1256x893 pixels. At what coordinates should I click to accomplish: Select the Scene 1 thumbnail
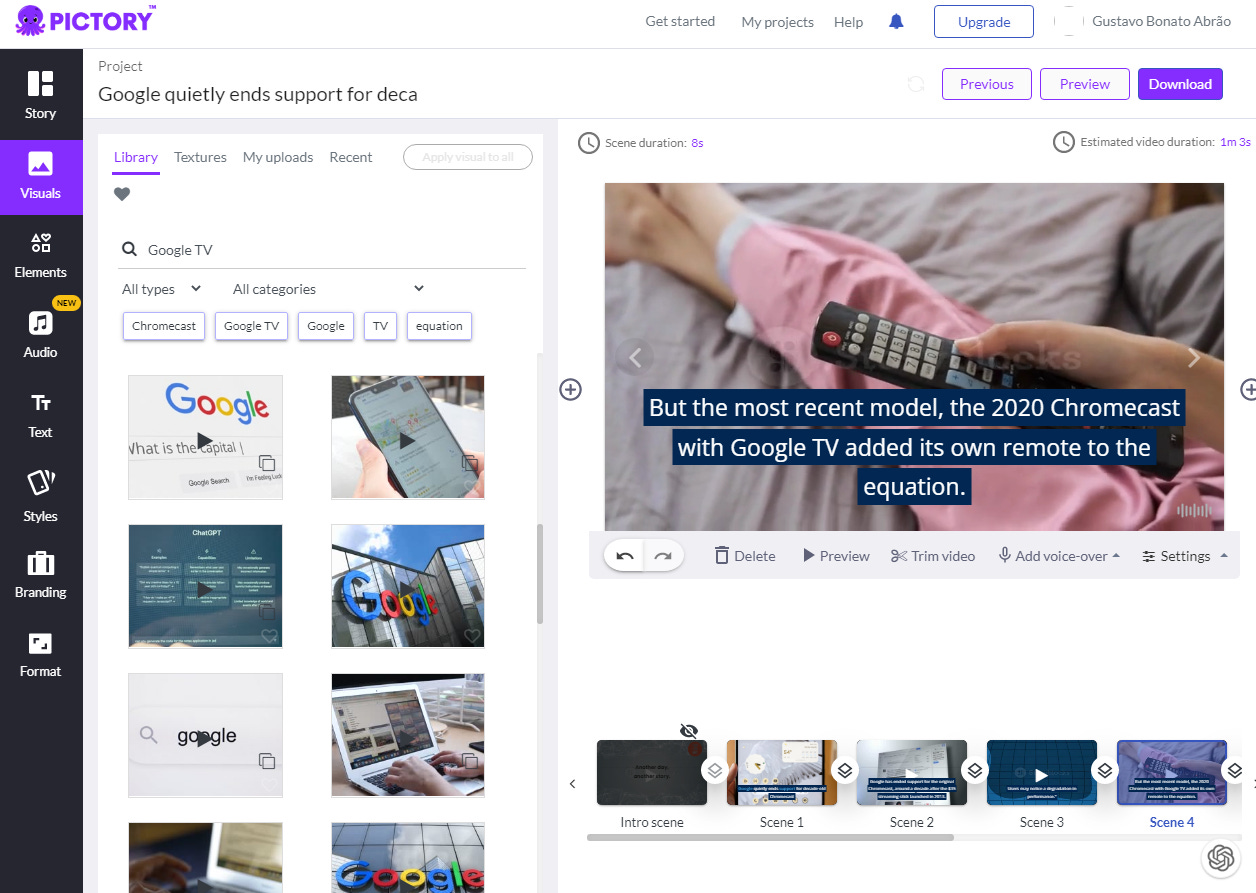click(781, 773)
